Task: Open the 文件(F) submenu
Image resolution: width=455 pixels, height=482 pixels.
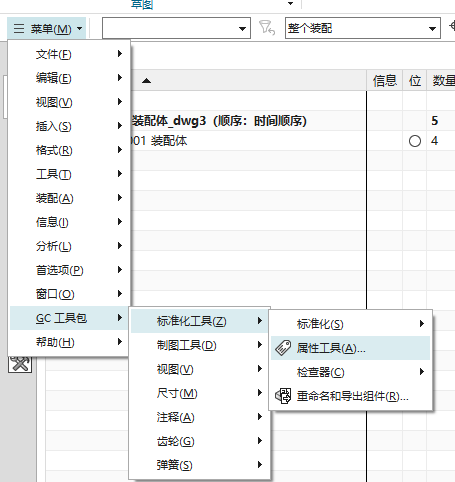Action: [69, 54]
